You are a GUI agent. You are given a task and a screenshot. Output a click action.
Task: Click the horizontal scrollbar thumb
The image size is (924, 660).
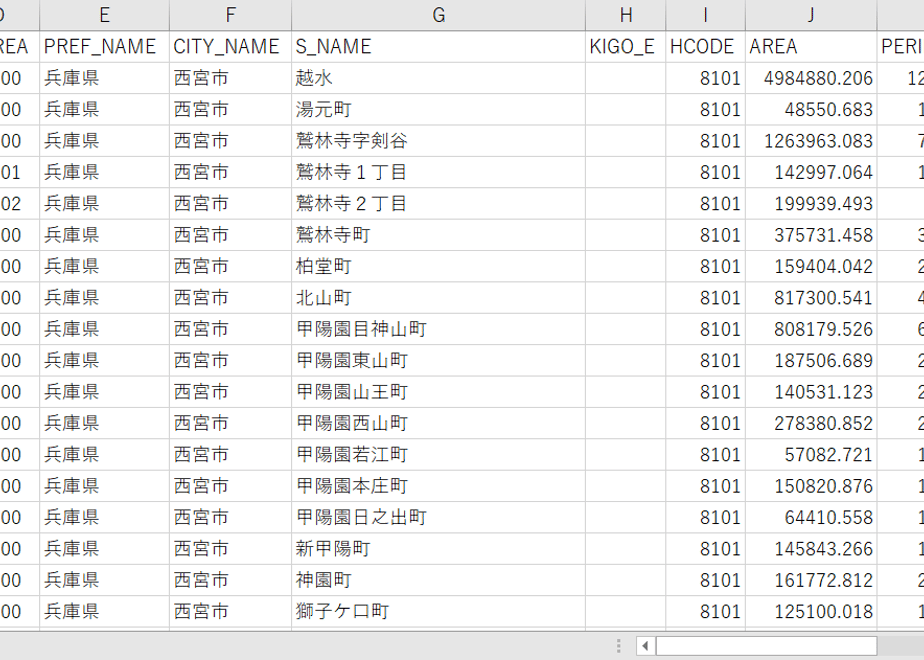click(x=766, y=646)
